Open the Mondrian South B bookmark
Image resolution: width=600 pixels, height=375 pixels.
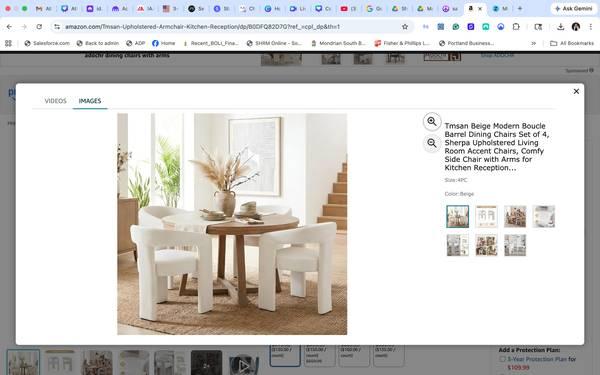pyautogui.click(x=338, y=43)
